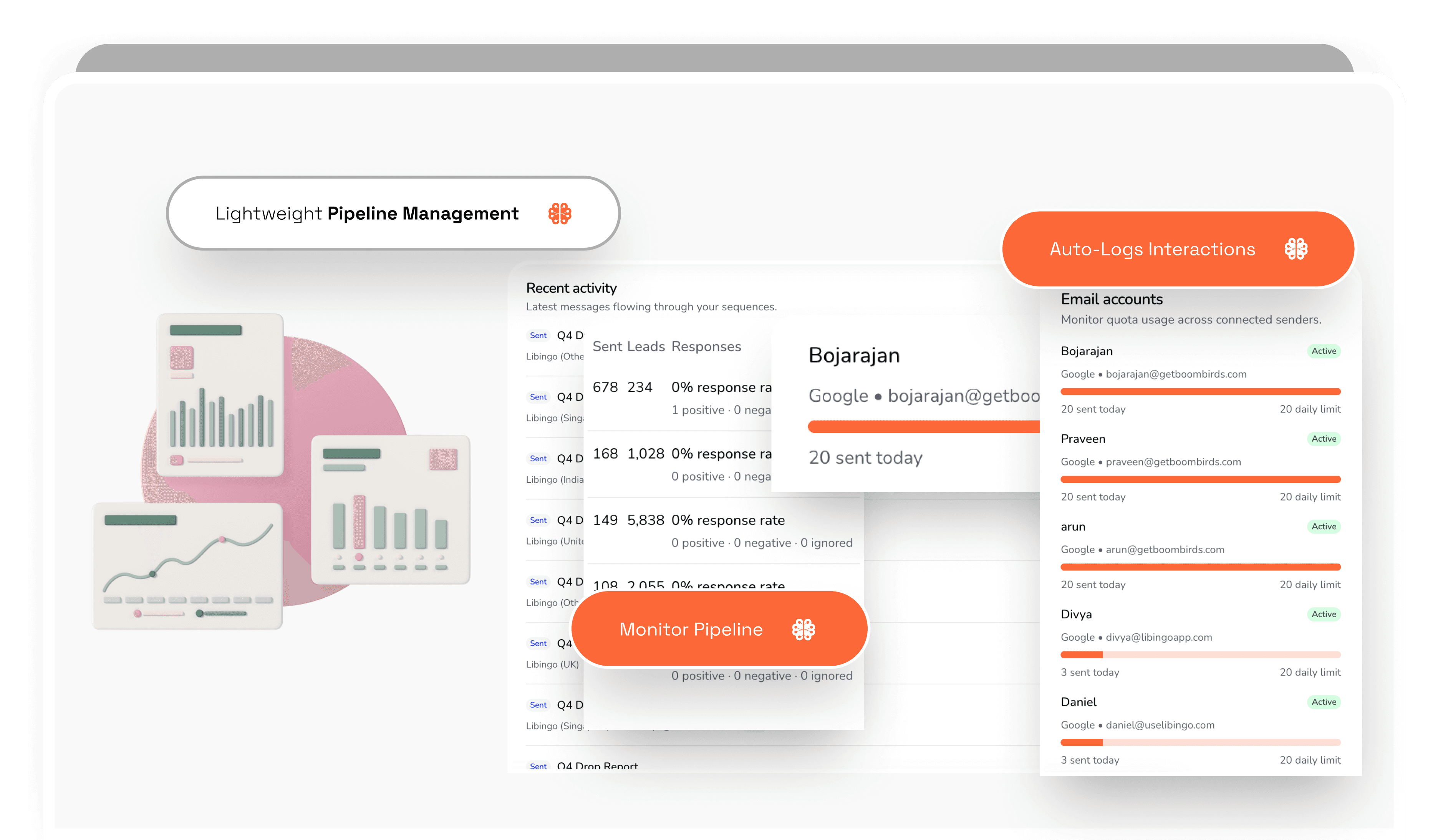The width and height of the screenshot is (1448, 840).
Task: Click brain icon on Monitor Pipeline button
Action: (803, 630)
